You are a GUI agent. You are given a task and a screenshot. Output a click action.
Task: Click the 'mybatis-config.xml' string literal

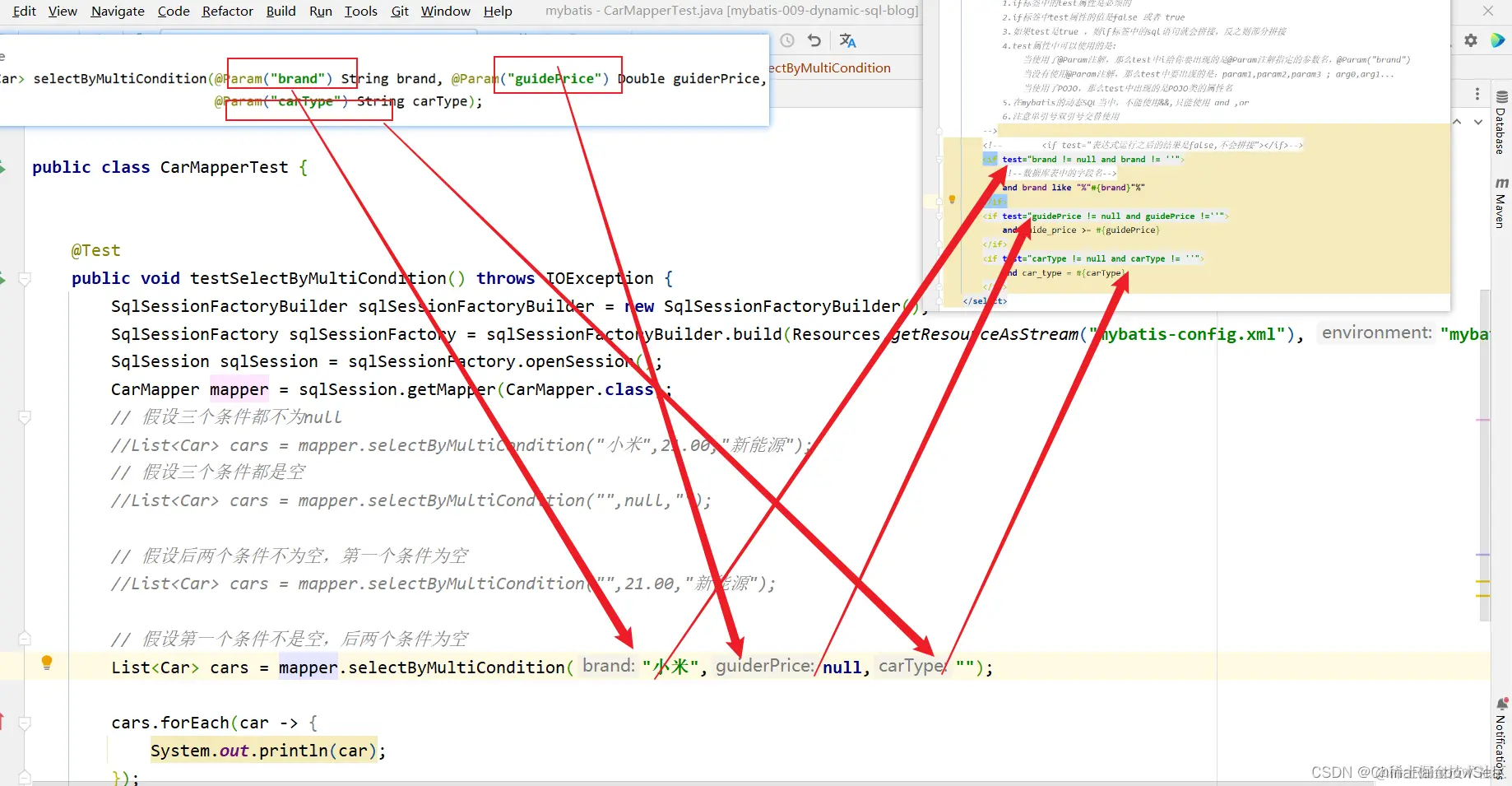pyautogui.click(x=1187, y=334)
